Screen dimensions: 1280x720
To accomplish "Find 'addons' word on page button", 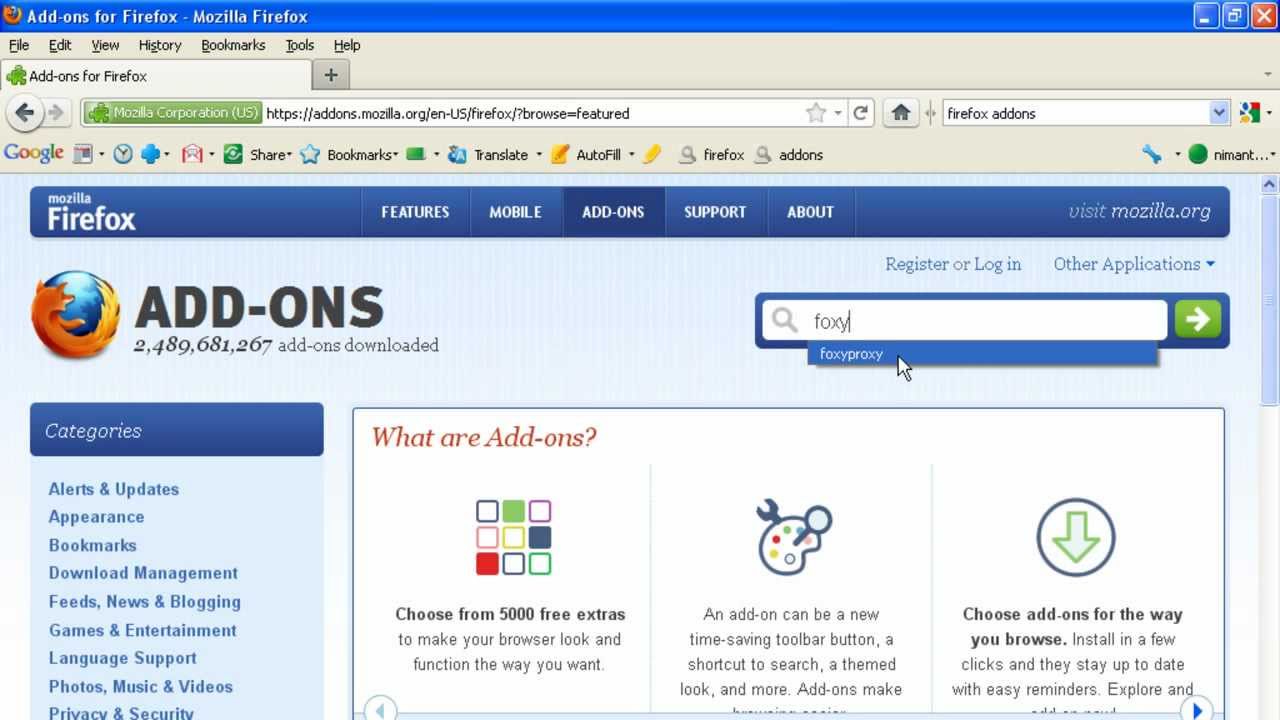I will [789, 154].
